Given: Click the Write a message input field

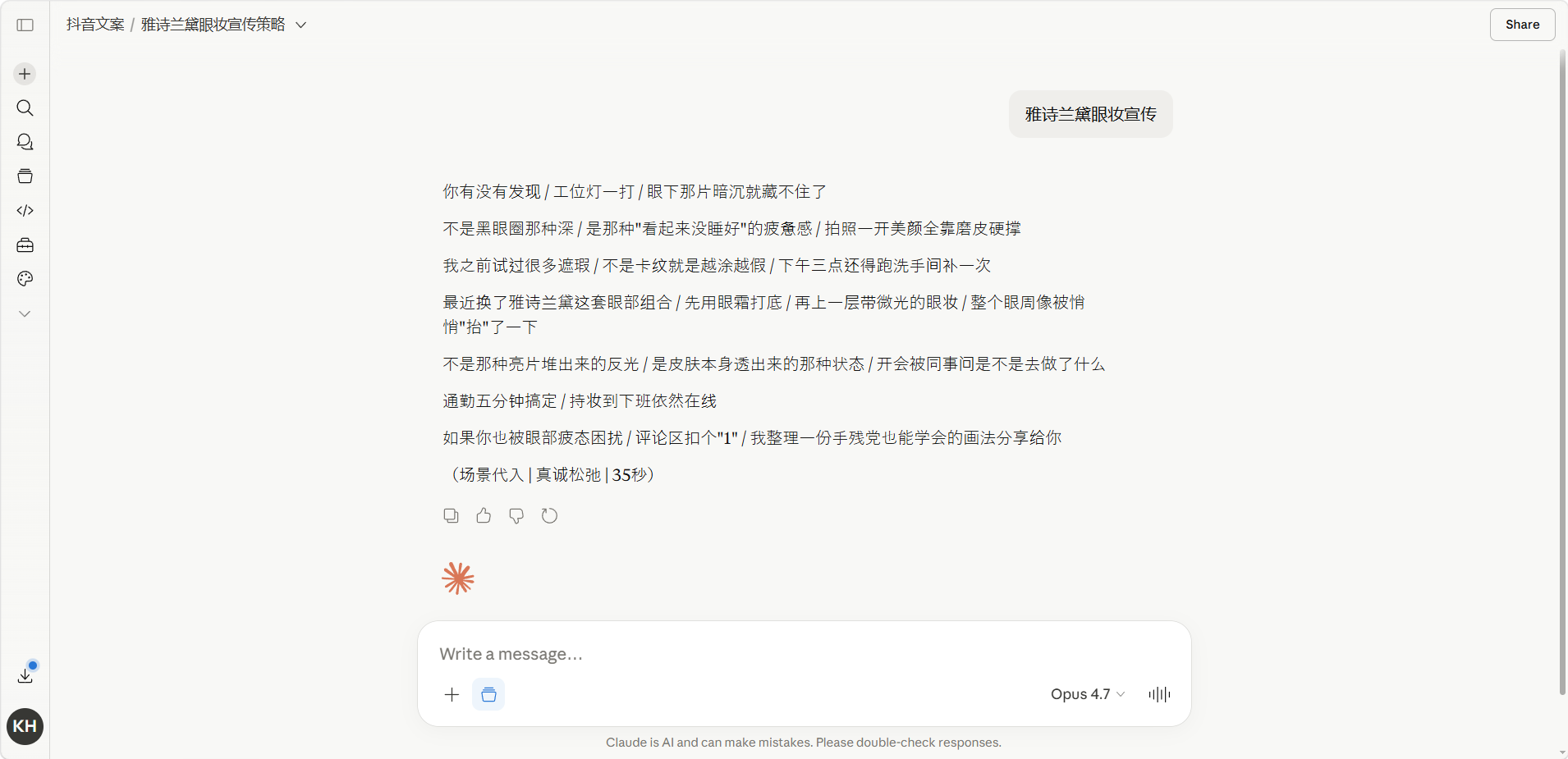Looking at the screenshot, I should 805,654.
